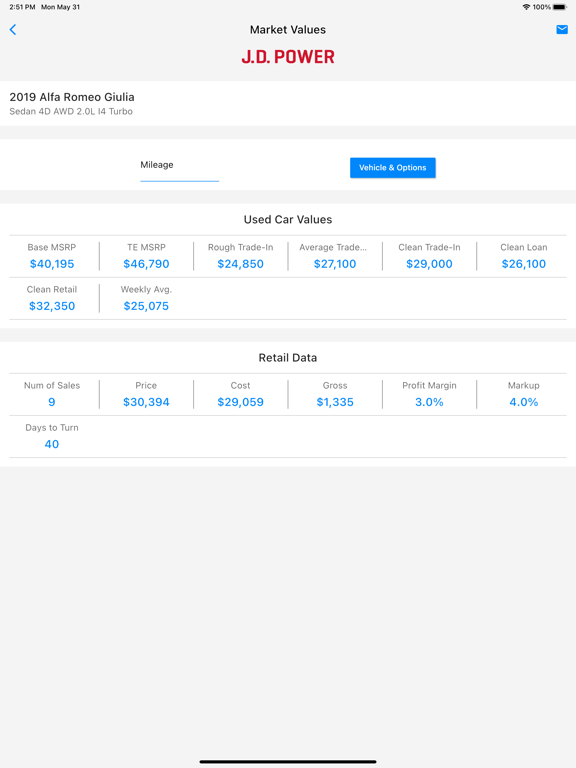The width and height of the screenshot is (576, 768).
Task: Tap the Clean Retail label
Action: 52,289
